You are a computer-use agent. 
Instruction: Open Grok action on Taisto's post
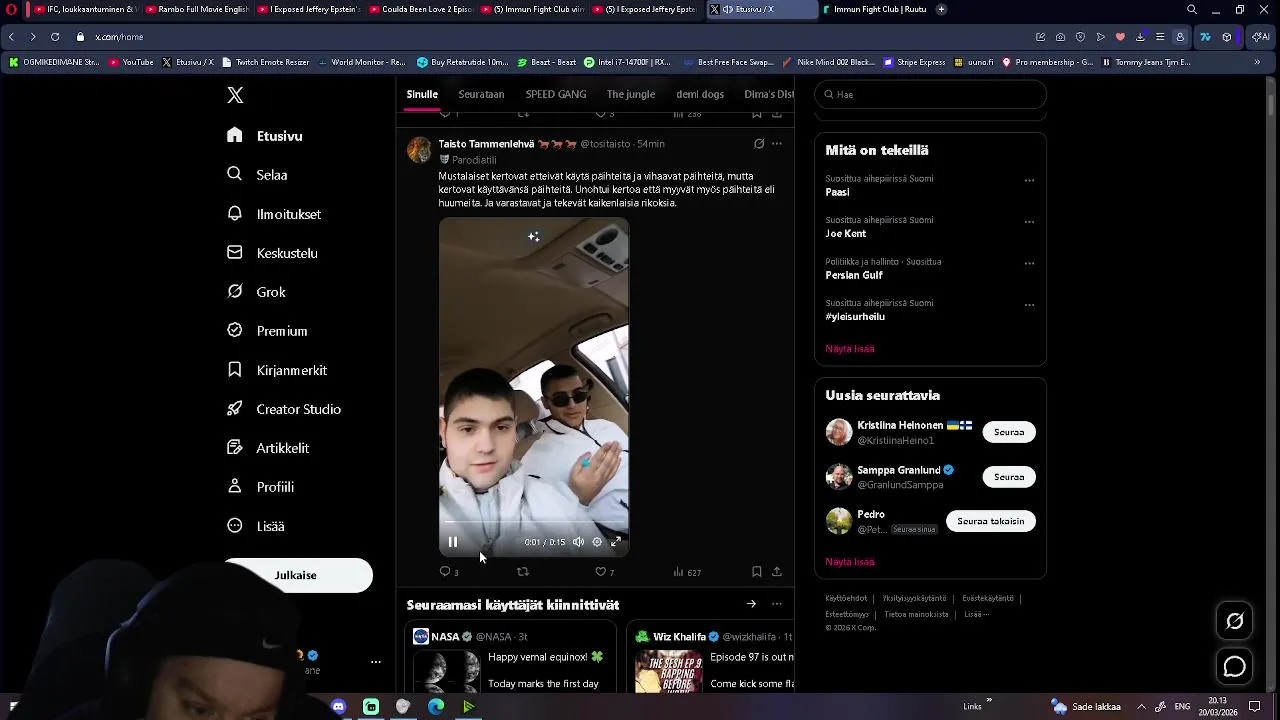point(759,144)
